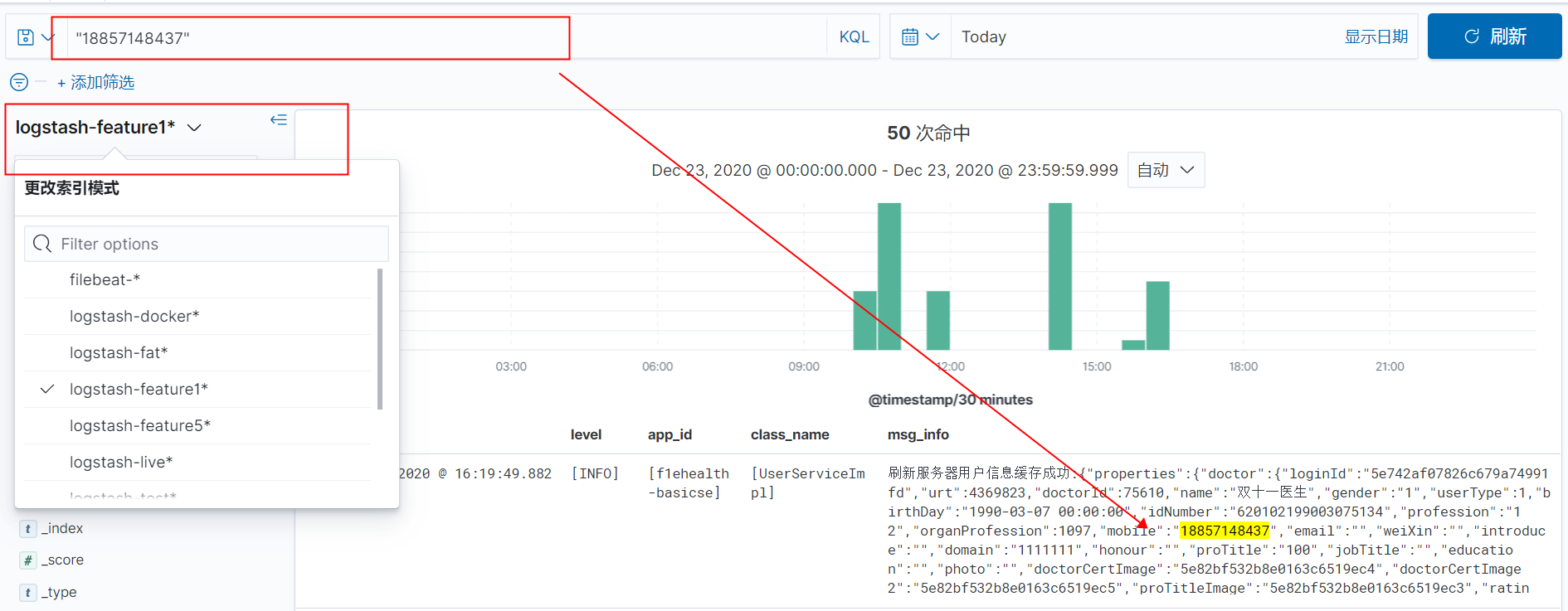Click the string type icon beside _index

[x=28, y=529]
